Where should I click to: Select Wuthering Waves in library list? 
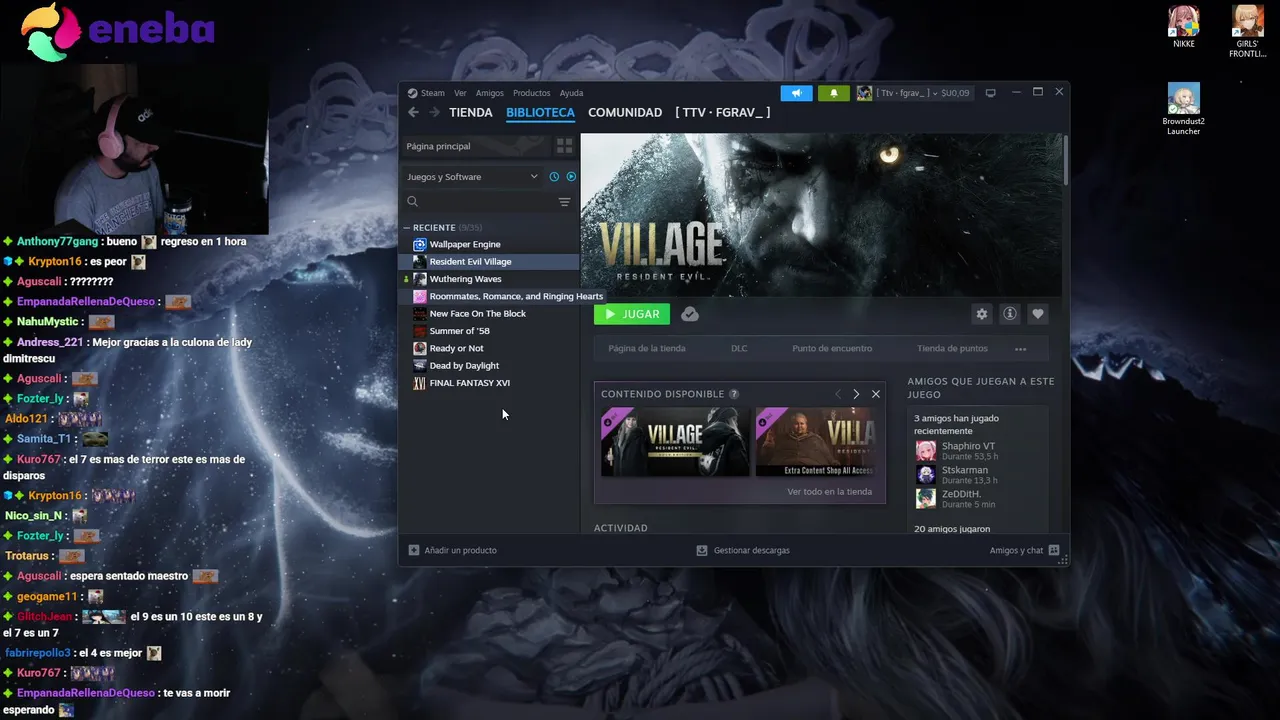pos(489,279)
